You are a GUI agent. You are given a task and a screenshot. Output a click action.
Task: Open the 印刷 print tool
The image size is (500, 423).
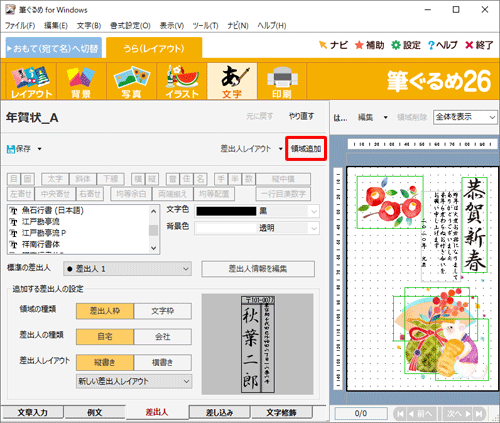click(282, 81)
